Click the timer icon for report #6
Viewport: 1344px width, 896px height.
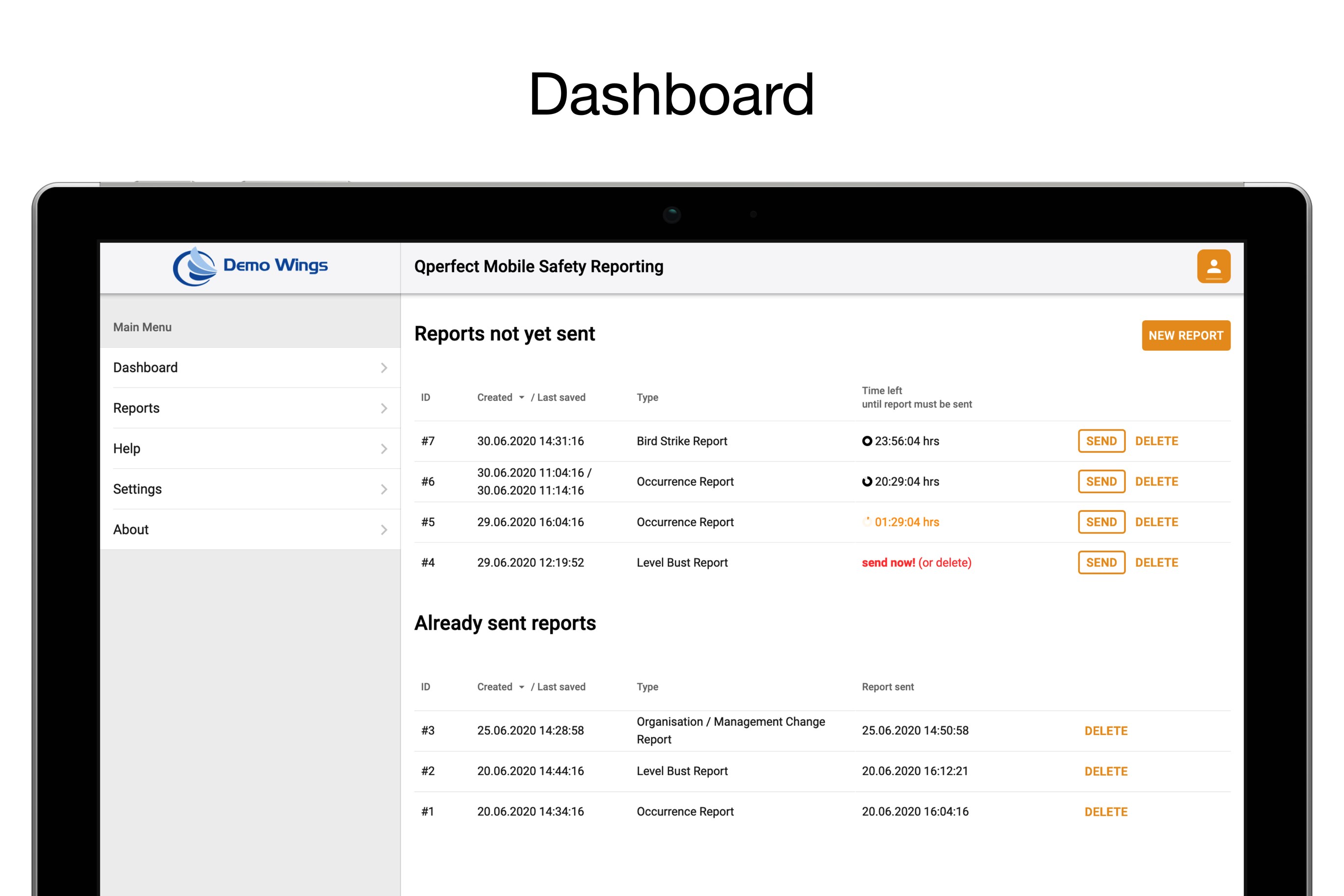[x=867, y=482]
